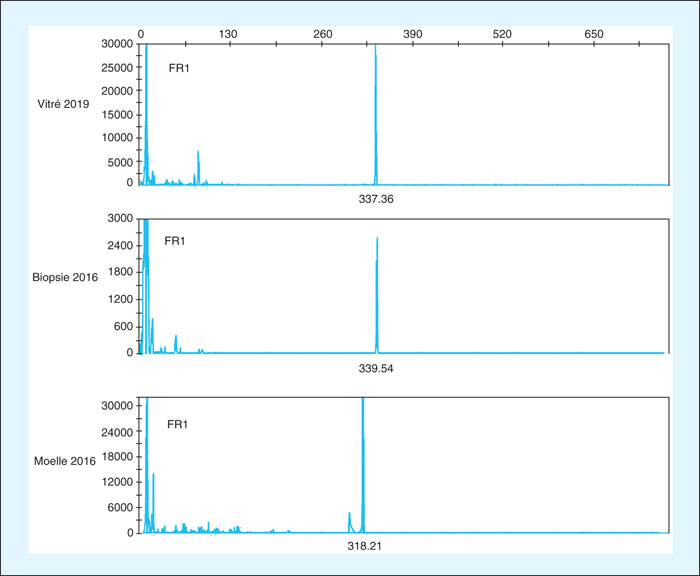Screen dimensions: 700x576
Task: Click the '3000' y-axis label
Action: (x=120, y=218)
